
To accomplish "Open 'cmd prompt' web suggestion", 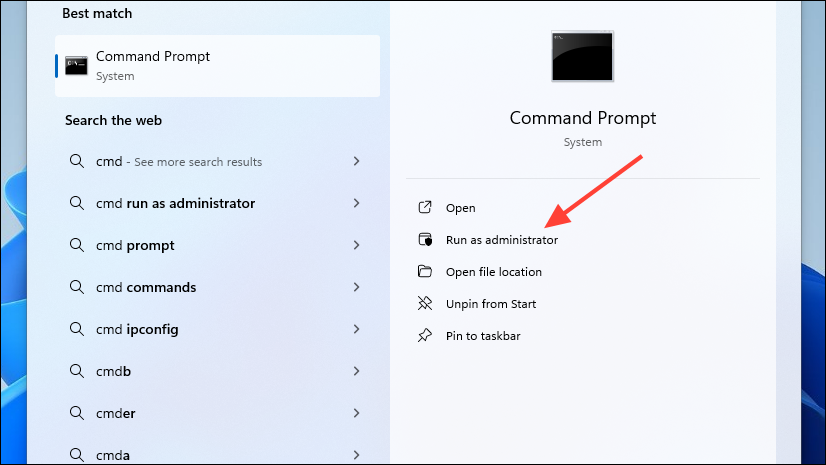I will pos(217,245).
